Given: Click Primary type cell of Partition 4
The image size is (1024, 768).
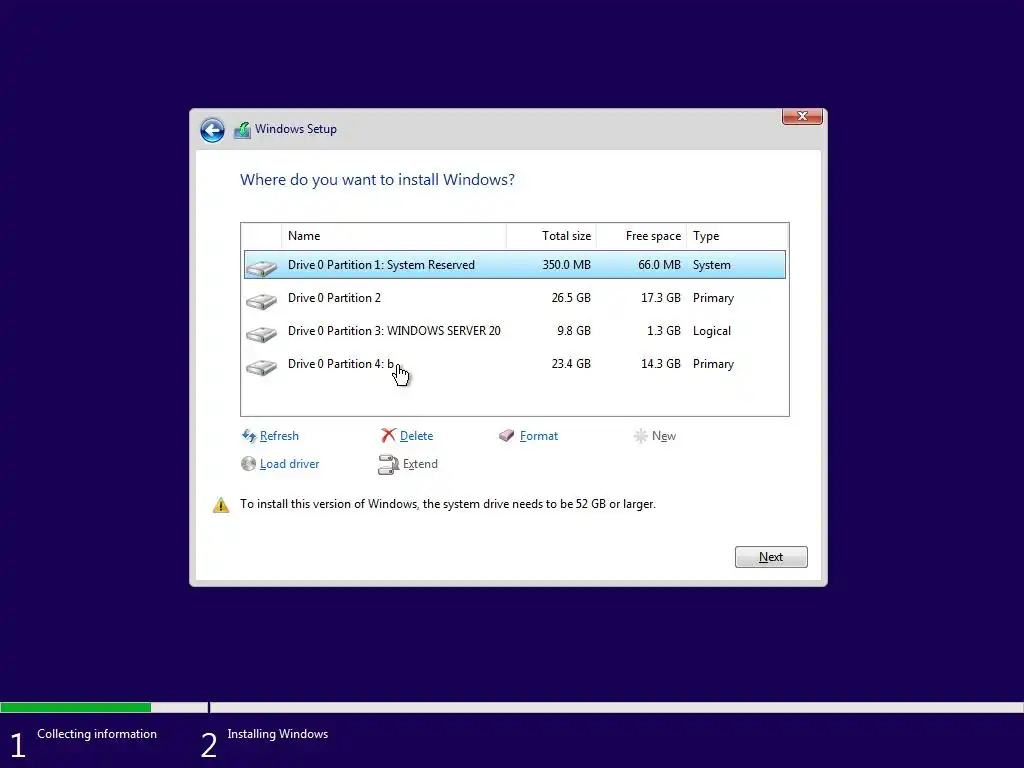Looking at the screenshot, I should tap(713, 364).
